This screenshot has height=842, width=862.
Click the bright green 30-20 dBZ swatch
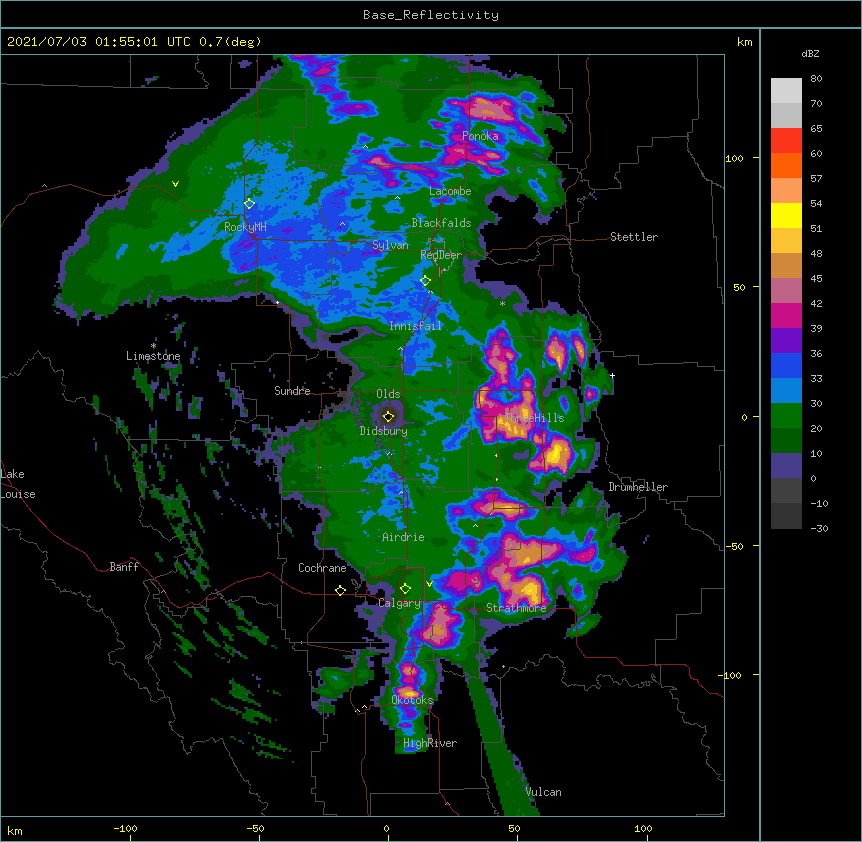click(786, 416)
